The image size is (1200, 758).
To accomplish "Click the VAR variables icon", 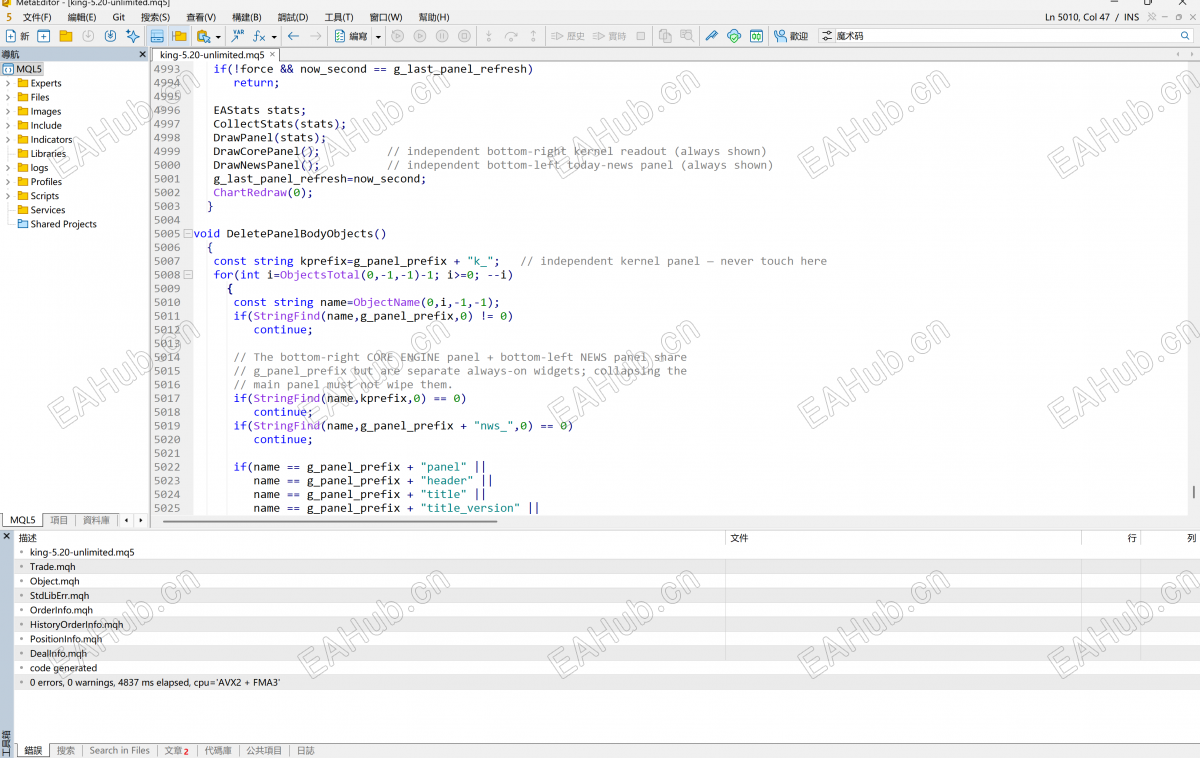I will (x=238, y=36).
